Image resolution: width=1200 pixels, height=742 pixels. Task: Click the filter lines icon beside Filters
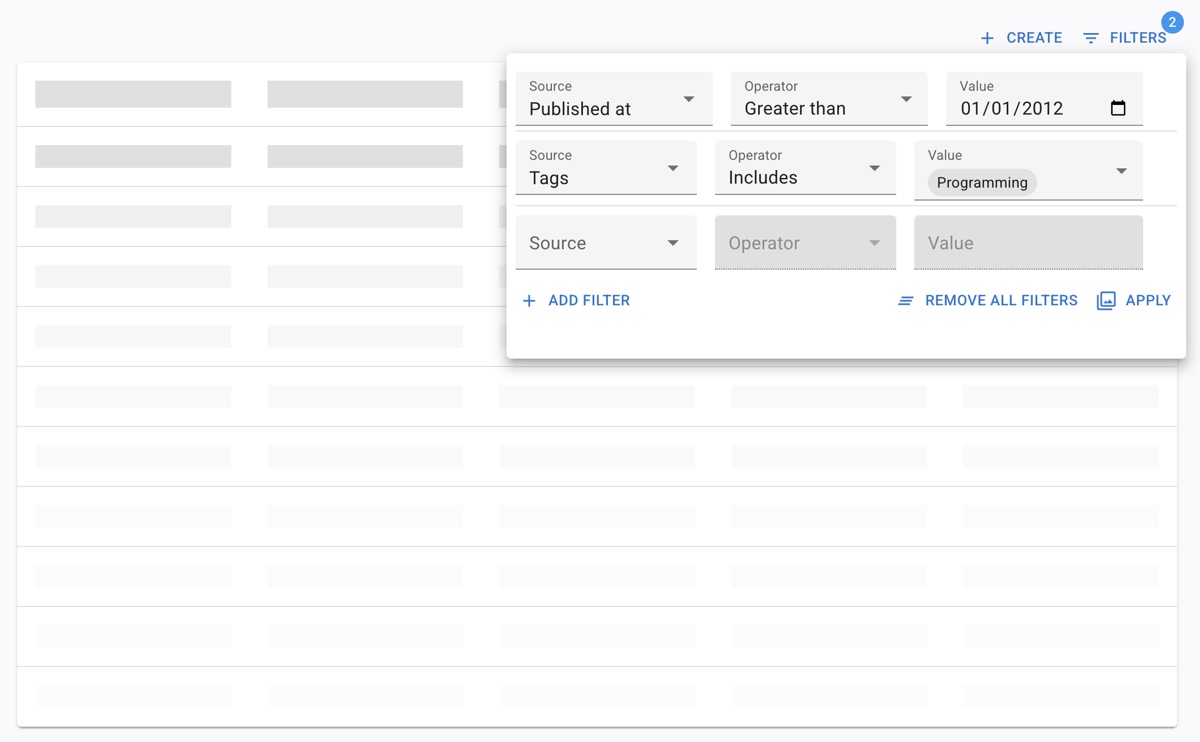1091,38
